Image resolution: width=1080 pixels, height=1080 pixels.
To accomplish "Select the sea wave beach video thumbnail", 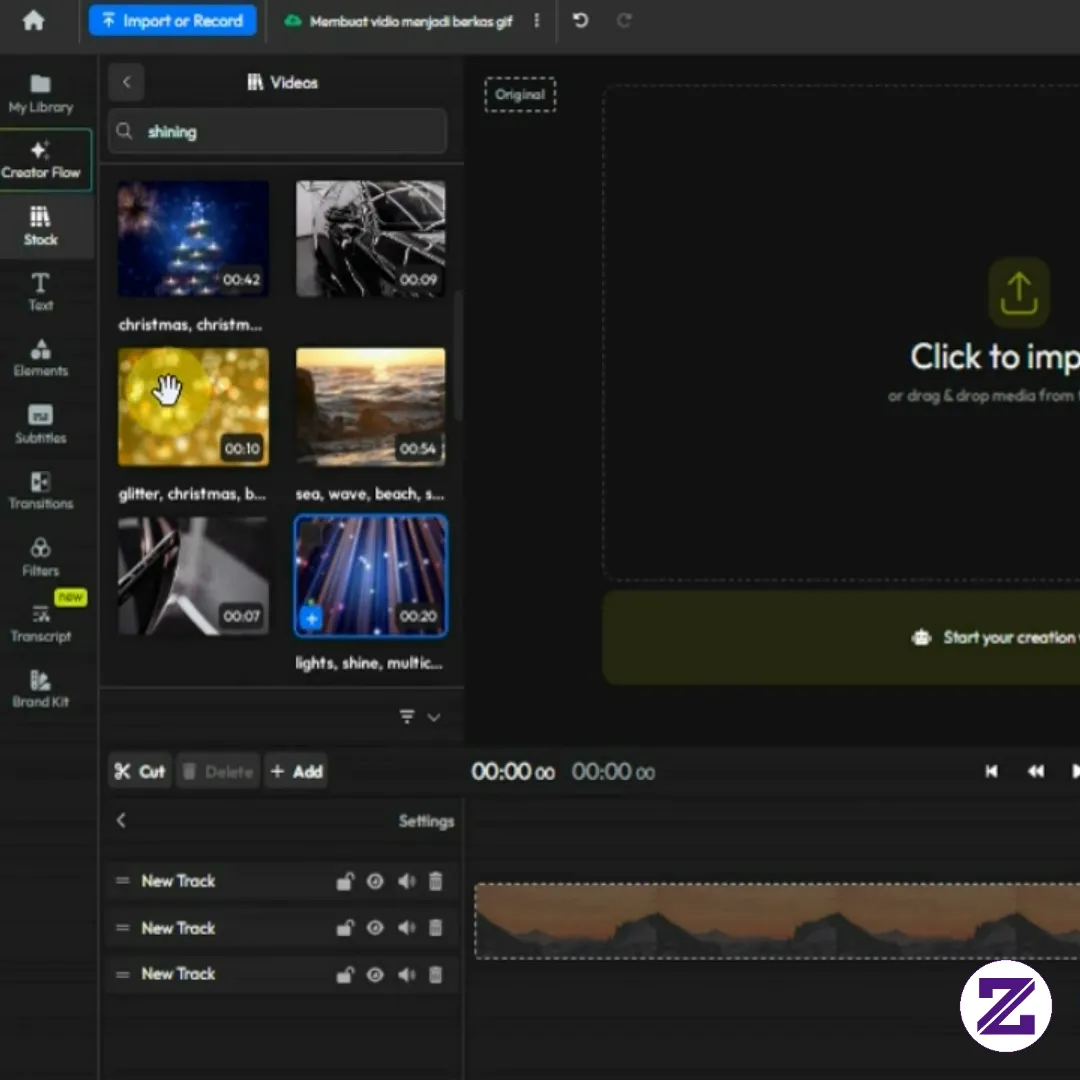I will click(x=371, y=406).
